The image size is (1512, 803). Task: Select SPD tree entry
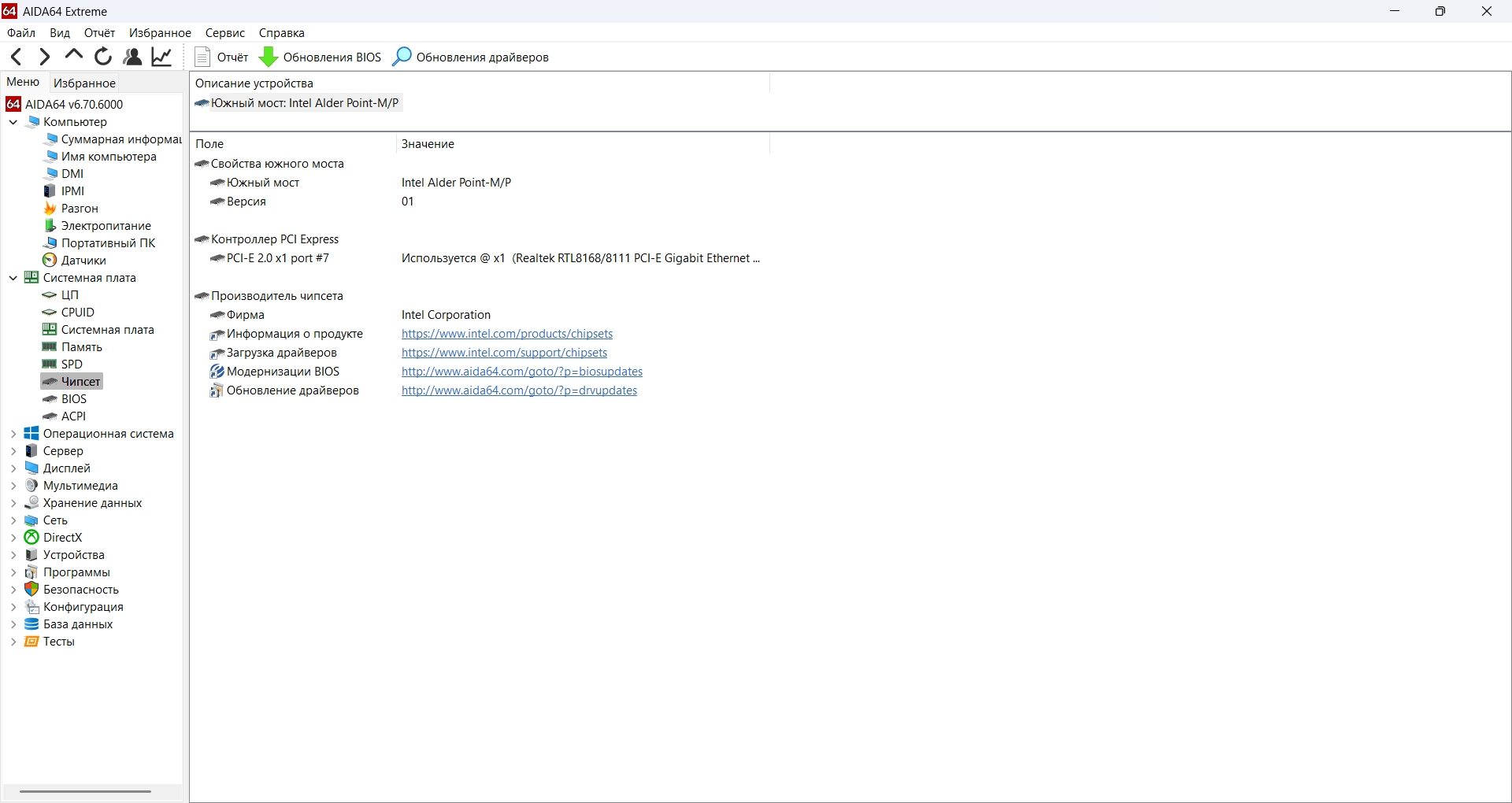[x=63, y=364]
